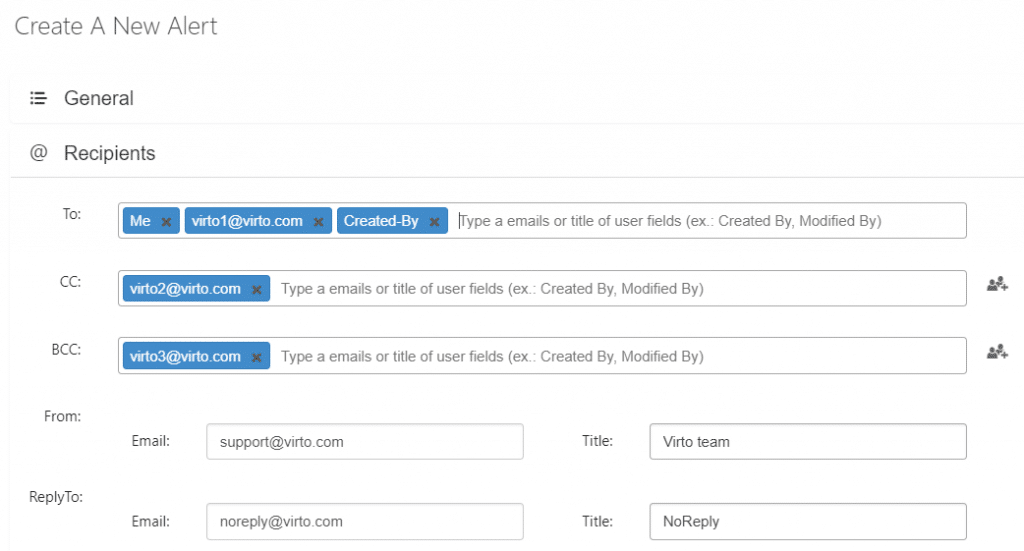The image size is (1024, 551).
Task: Open add-users picker for CC
Action: point(997,284)
